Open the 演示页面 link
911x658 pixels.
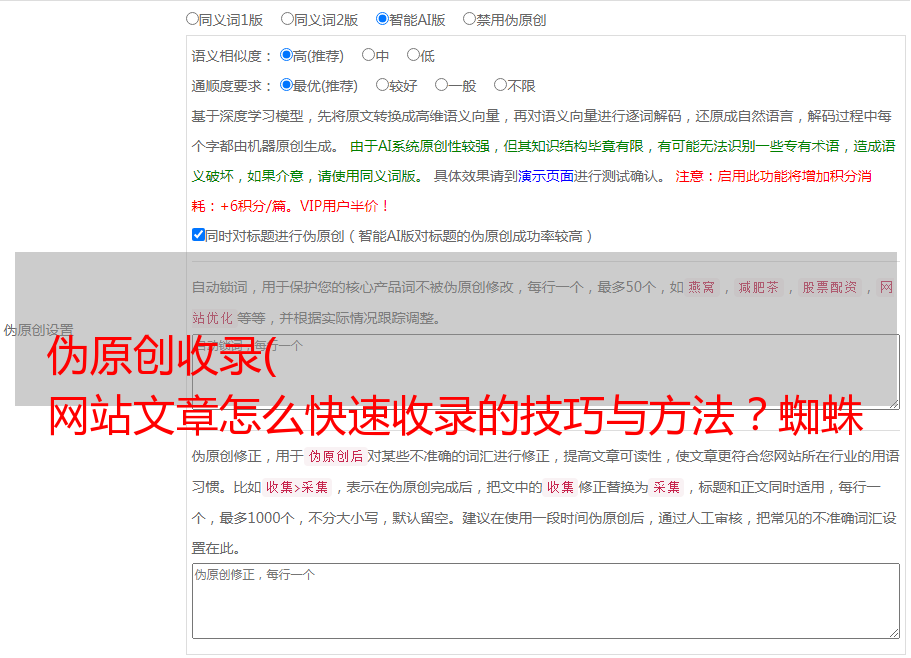(546, 176)
